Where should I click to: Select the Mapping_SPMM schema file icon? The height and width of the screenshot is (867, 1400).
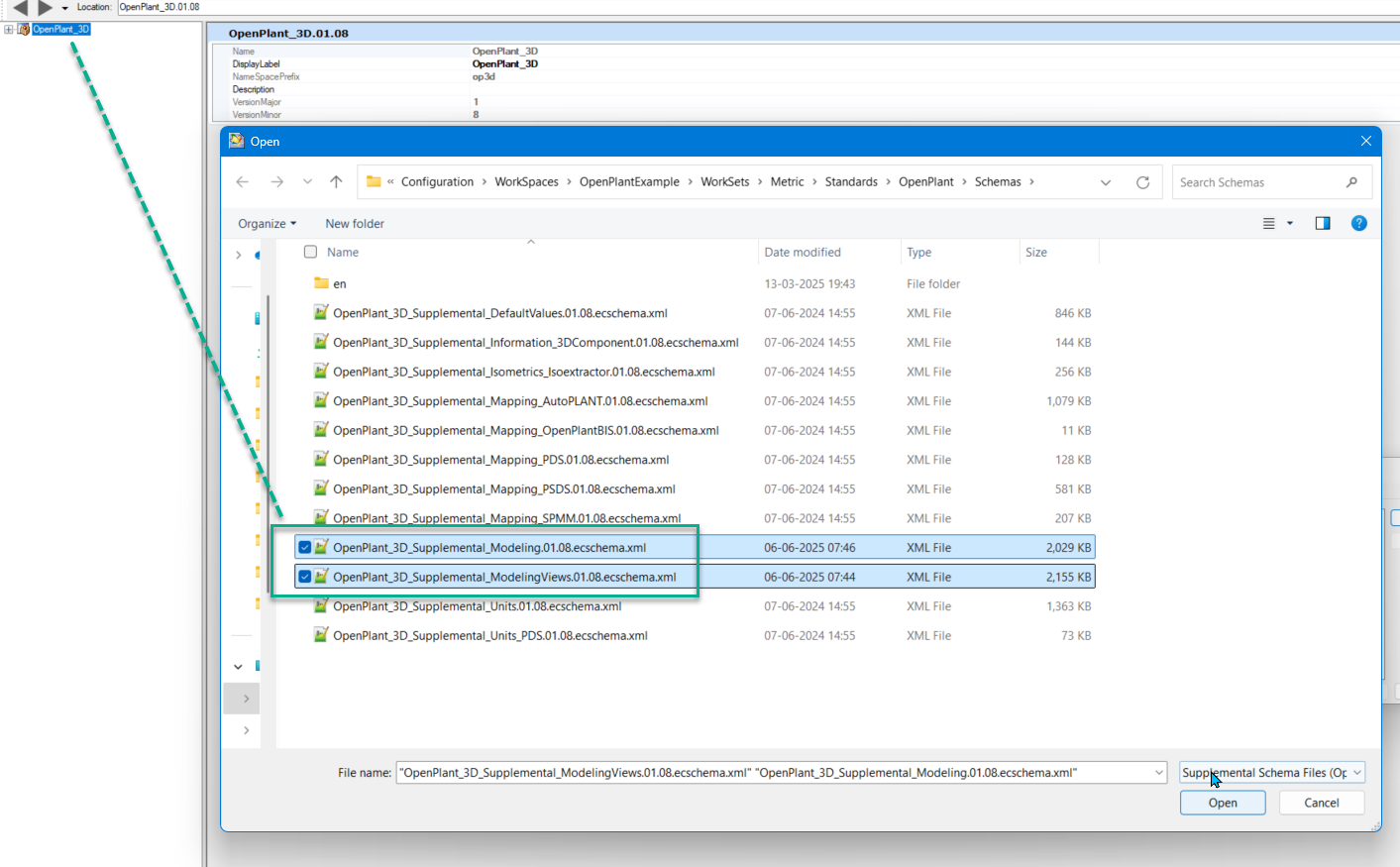click(x=321, y=518)
